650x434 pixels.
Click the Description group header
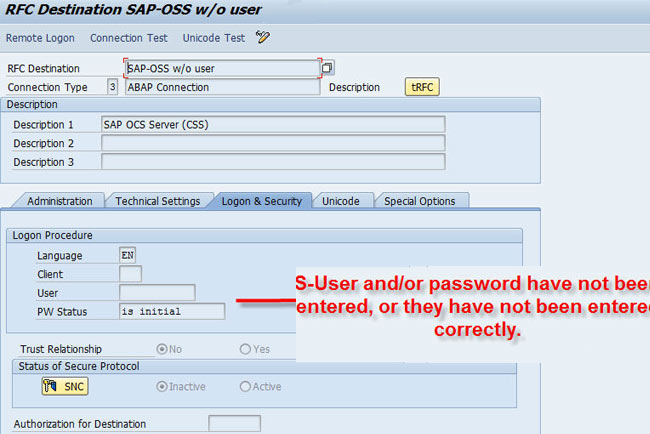(x=270, y=104)
